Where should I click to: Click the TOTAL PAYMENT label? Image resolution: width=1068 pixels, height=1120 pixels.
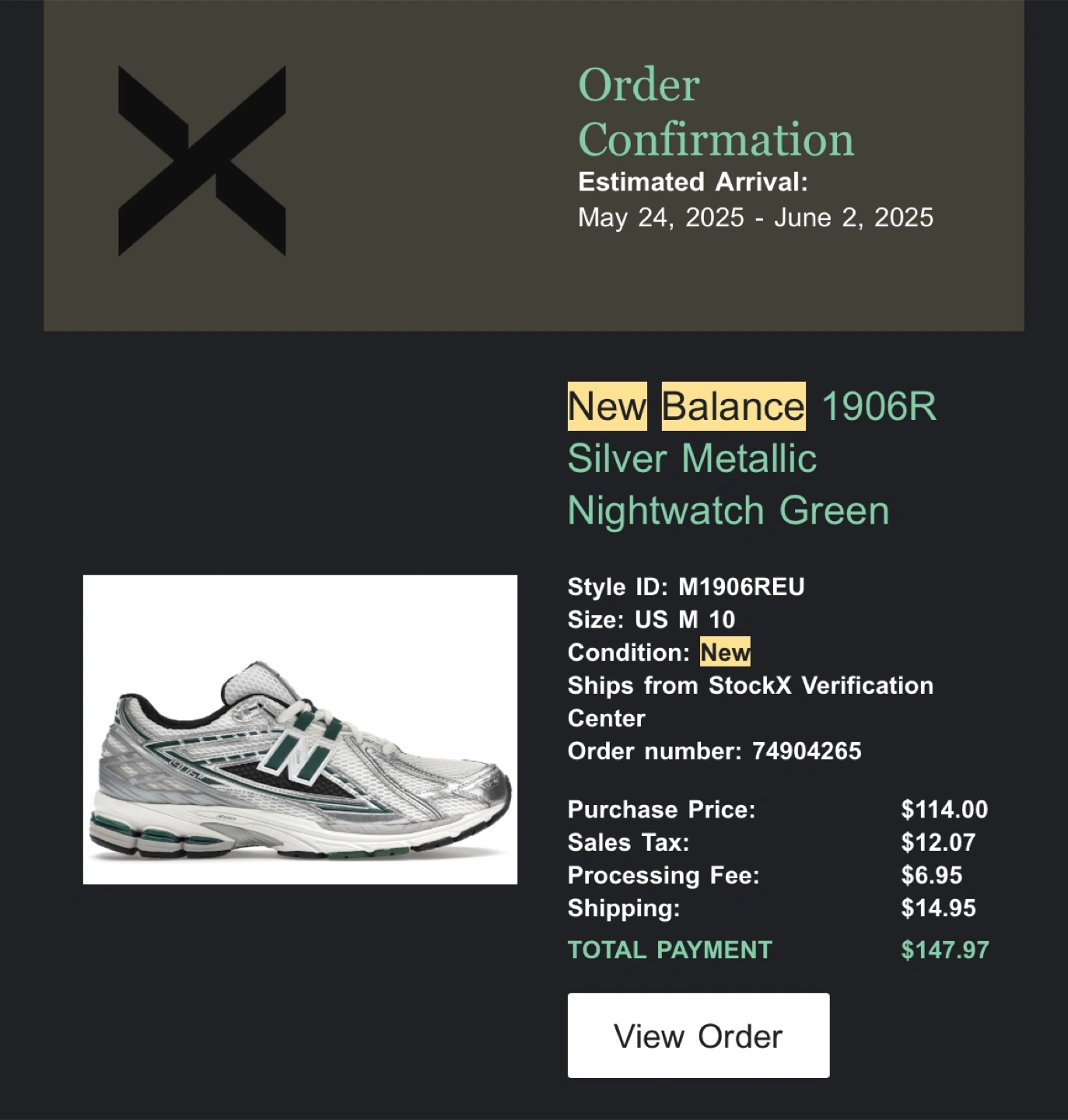[670, 950]
